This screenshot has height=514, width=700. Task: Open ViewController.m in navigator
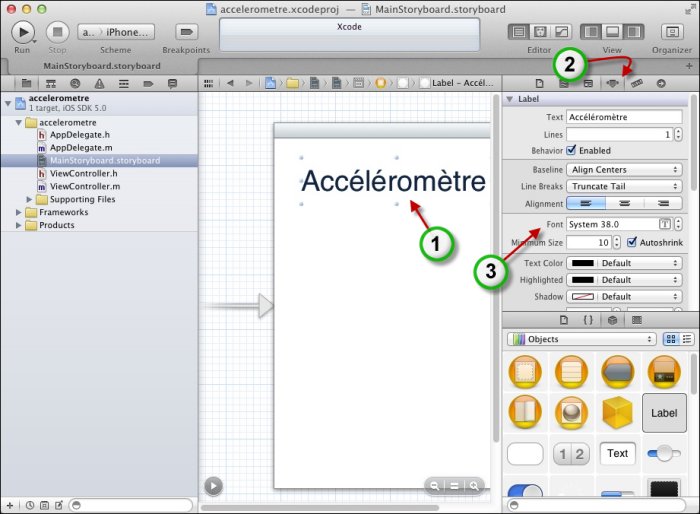[85, 186]
